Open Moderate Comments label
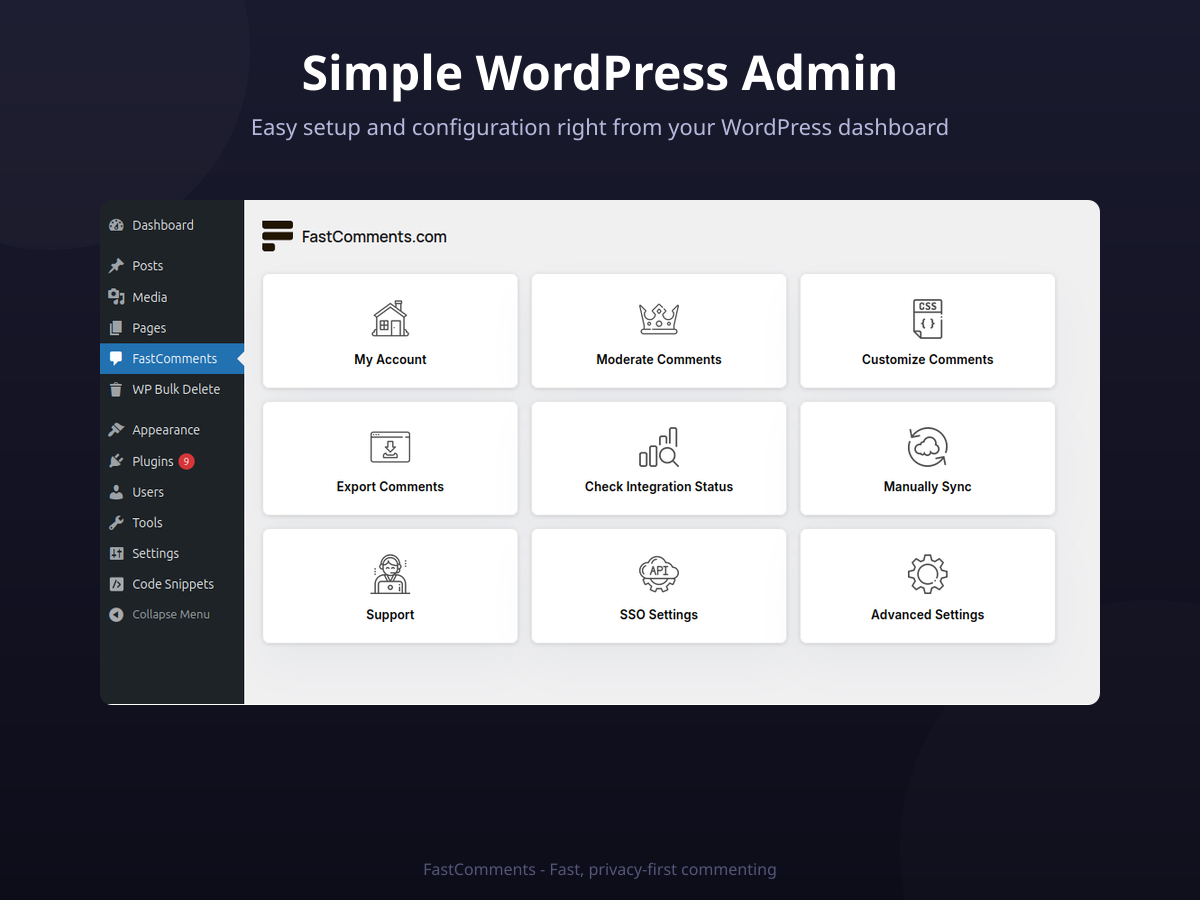This screenshot has height=900, width=1200. point(659,360)
